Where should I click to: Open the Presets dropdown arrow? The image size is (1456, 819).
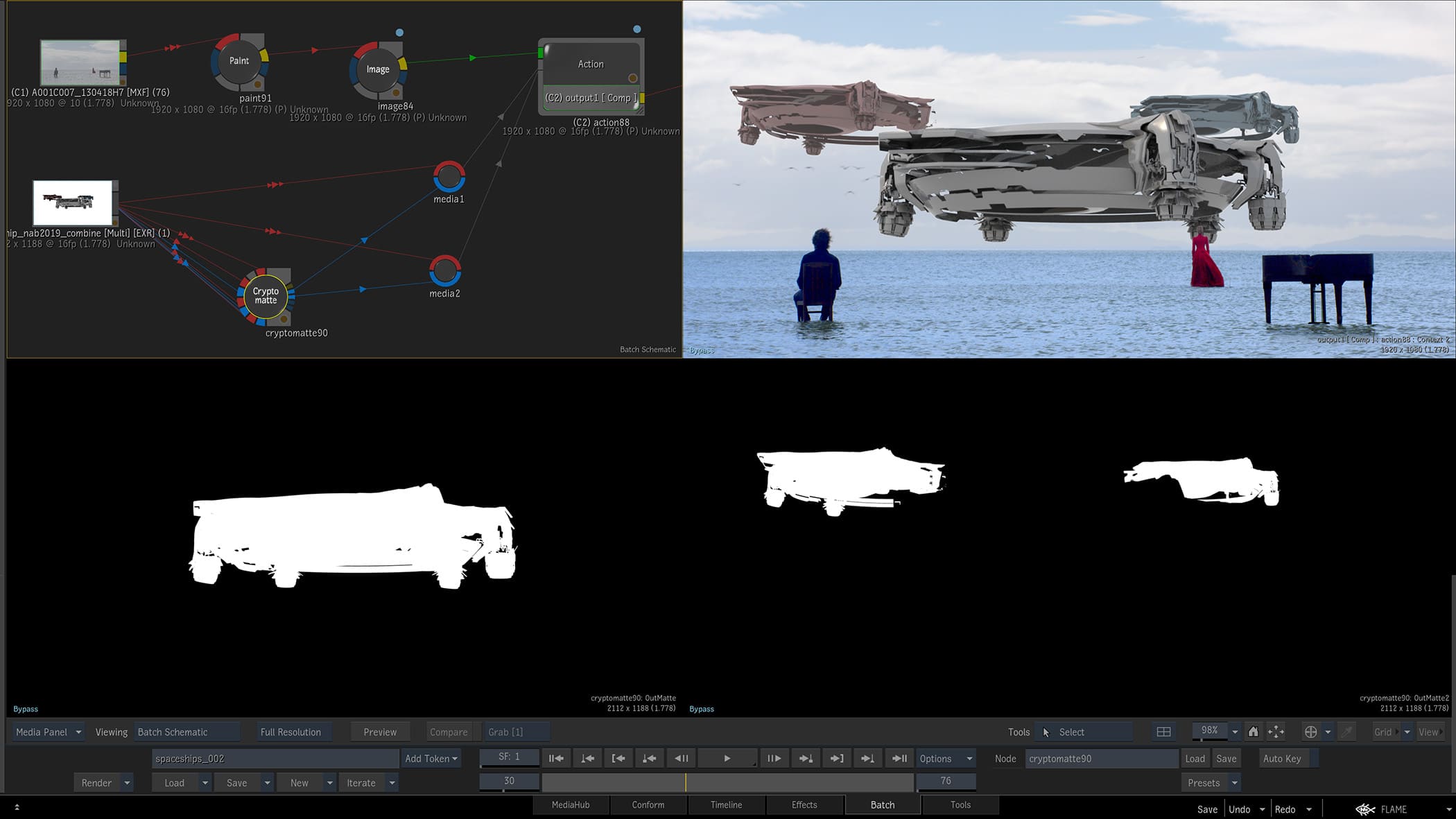(1235, 783)
